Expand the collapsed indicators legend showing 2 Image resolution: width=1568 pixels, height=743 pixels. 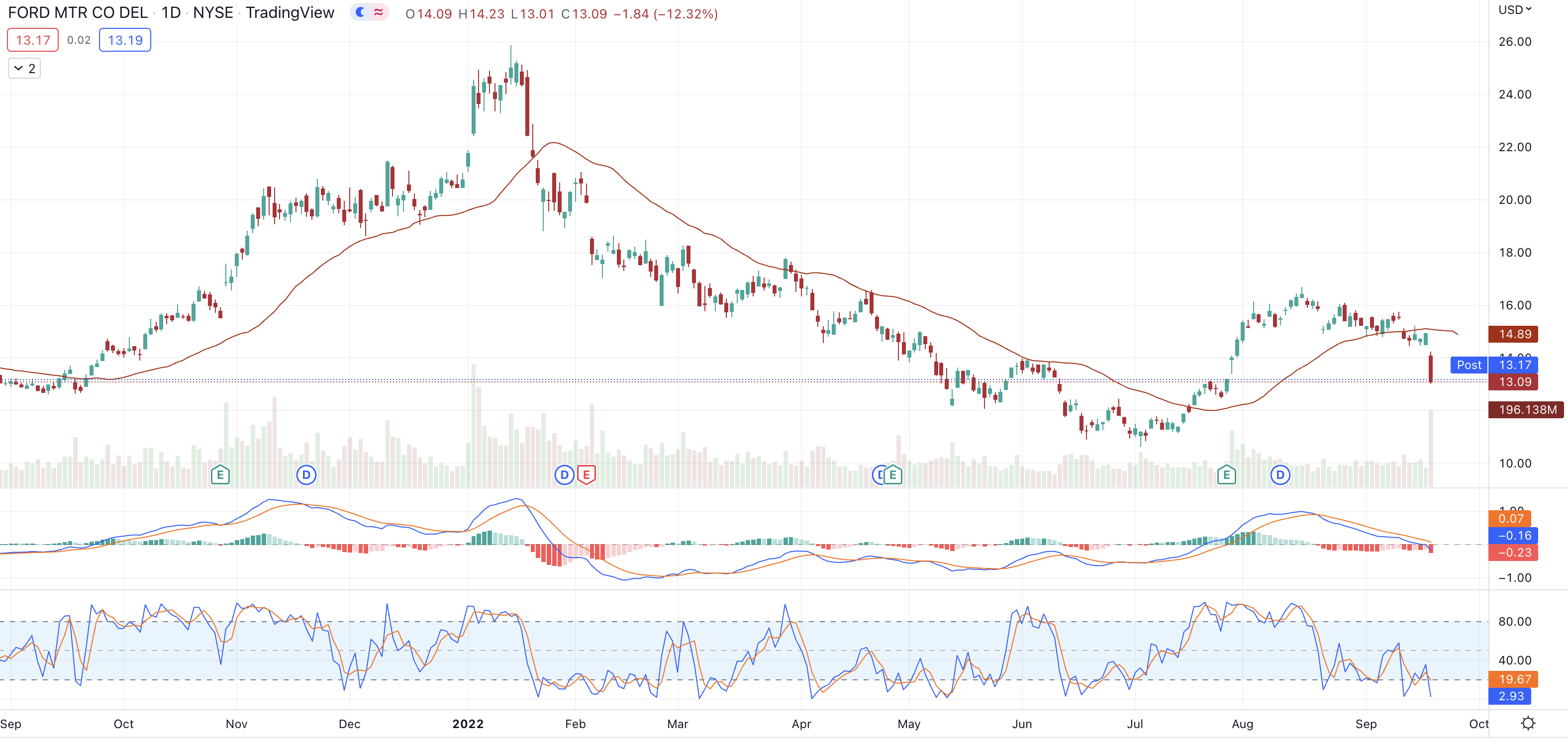point(24,68)
